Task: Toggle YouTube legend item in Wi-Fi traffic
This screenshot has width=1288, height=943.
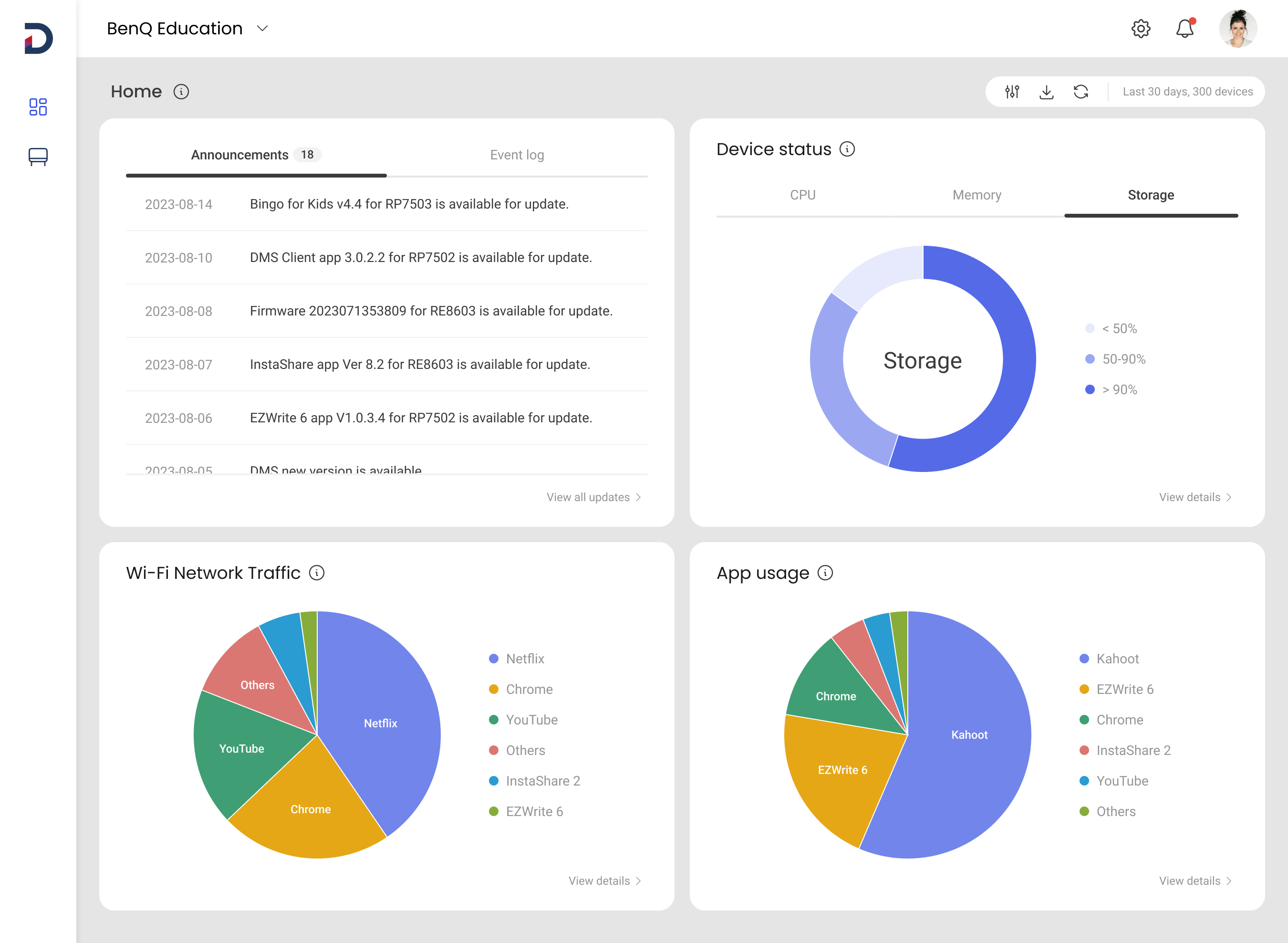Action: [x=523, y=720]
